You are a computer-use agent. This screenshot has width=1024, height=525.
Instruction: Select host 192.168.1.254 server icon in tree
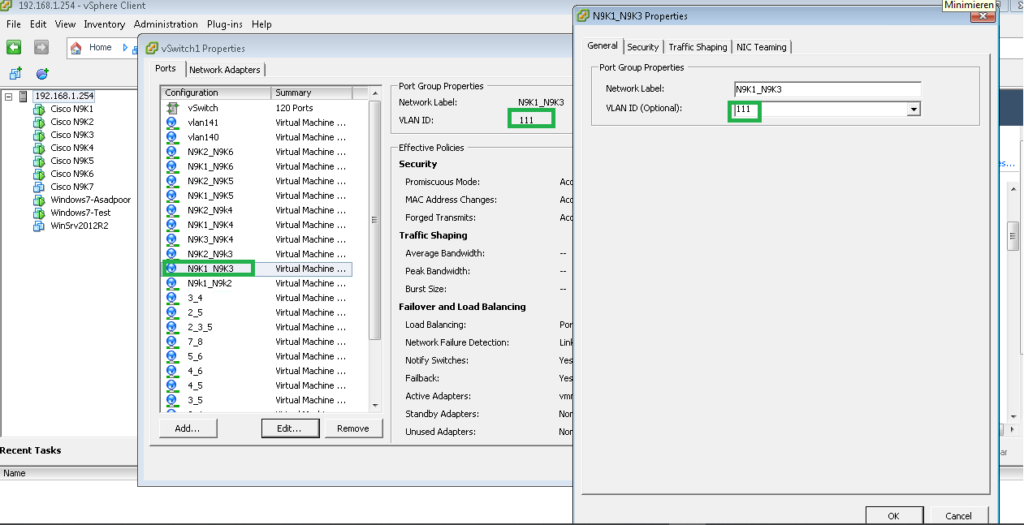tap(24, 96)
